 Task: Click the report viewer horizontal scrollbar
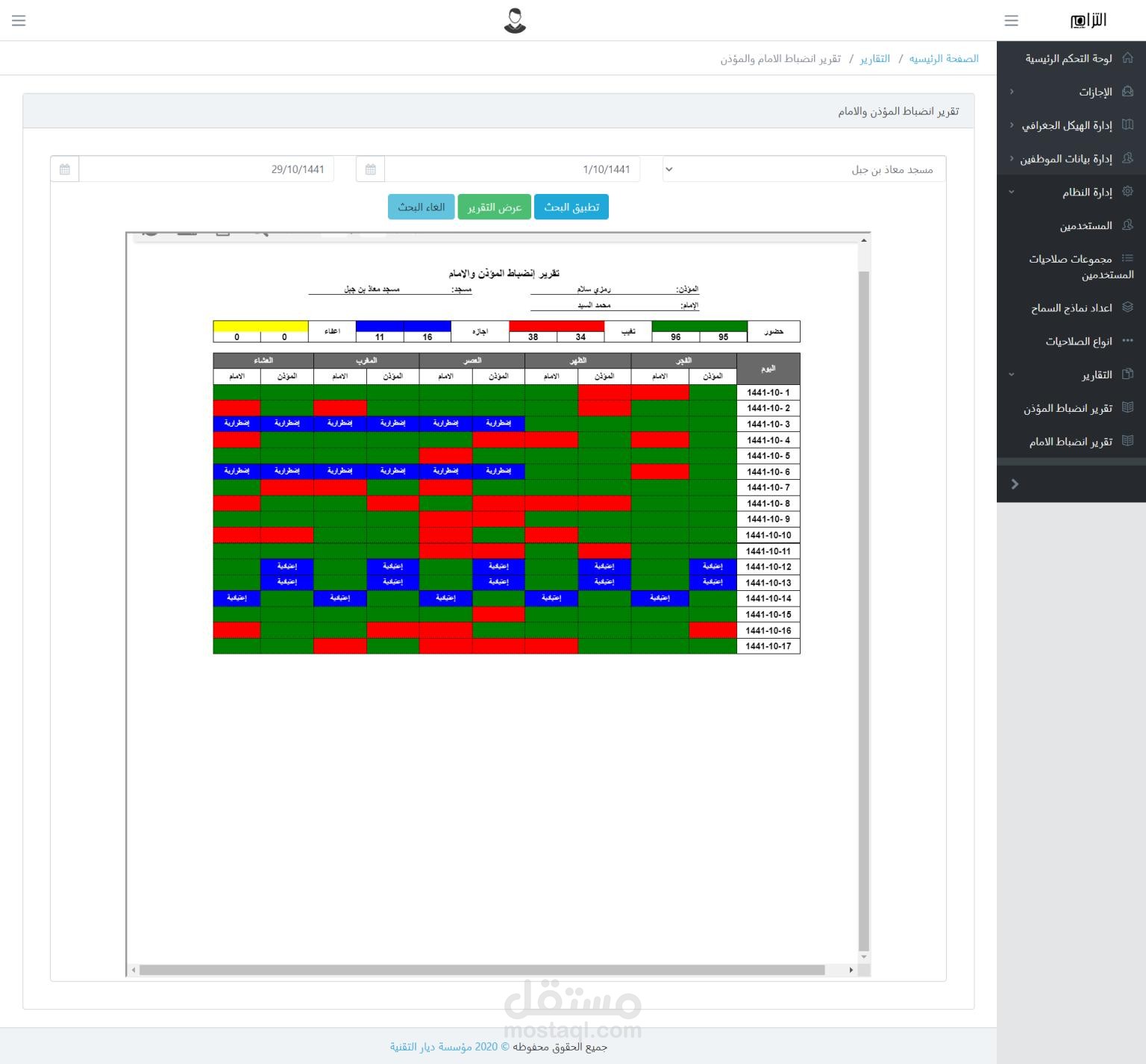pyautogui.click(x=482, y=970)
